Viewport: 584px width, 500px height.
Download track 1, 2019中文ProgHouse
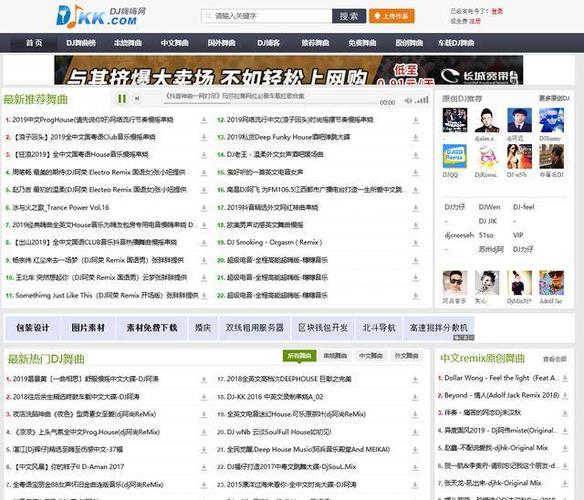(x=204, y=120)
